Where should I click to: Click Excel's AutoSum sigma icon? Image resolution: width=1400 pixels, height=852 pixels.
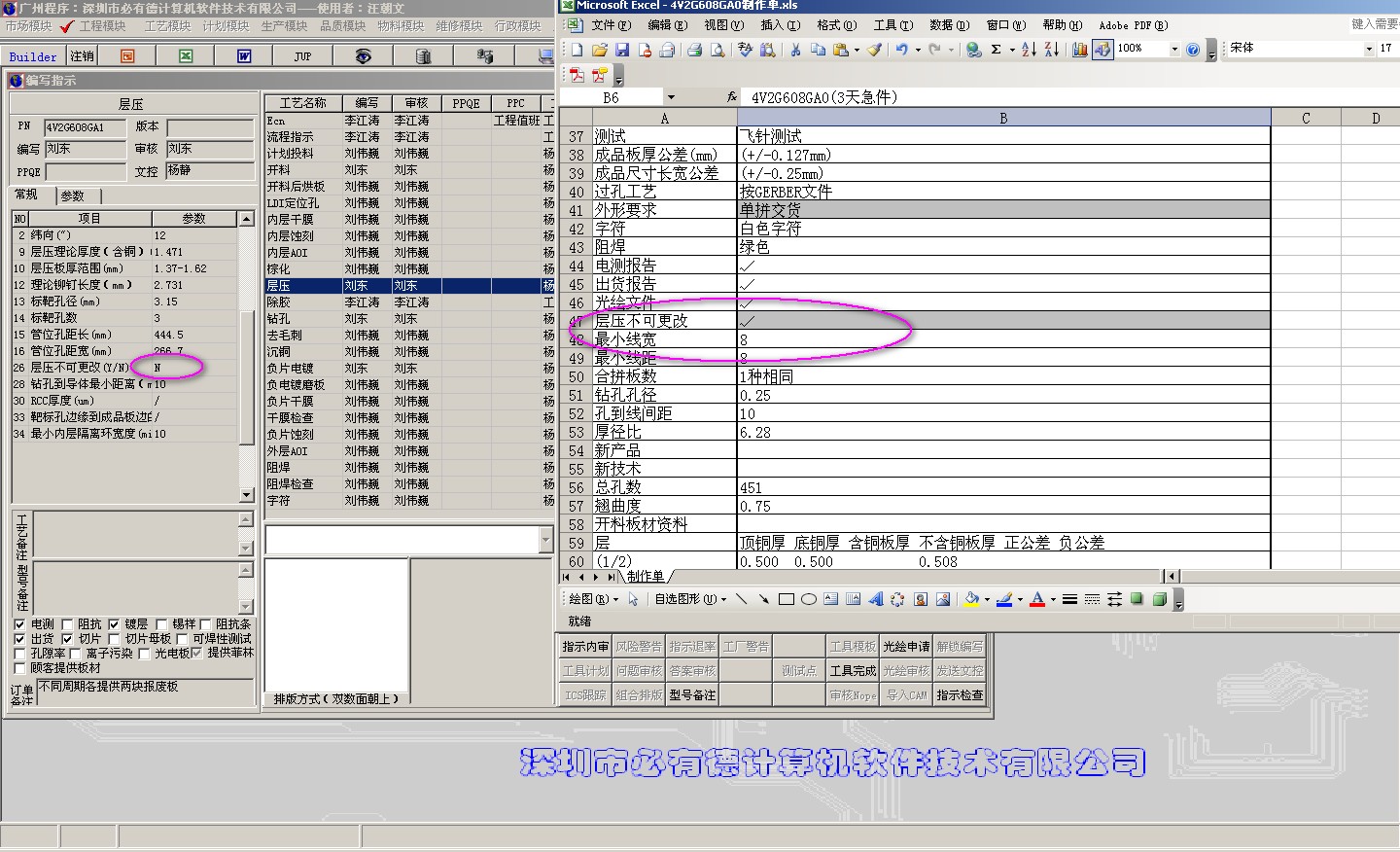coord(996,49)
